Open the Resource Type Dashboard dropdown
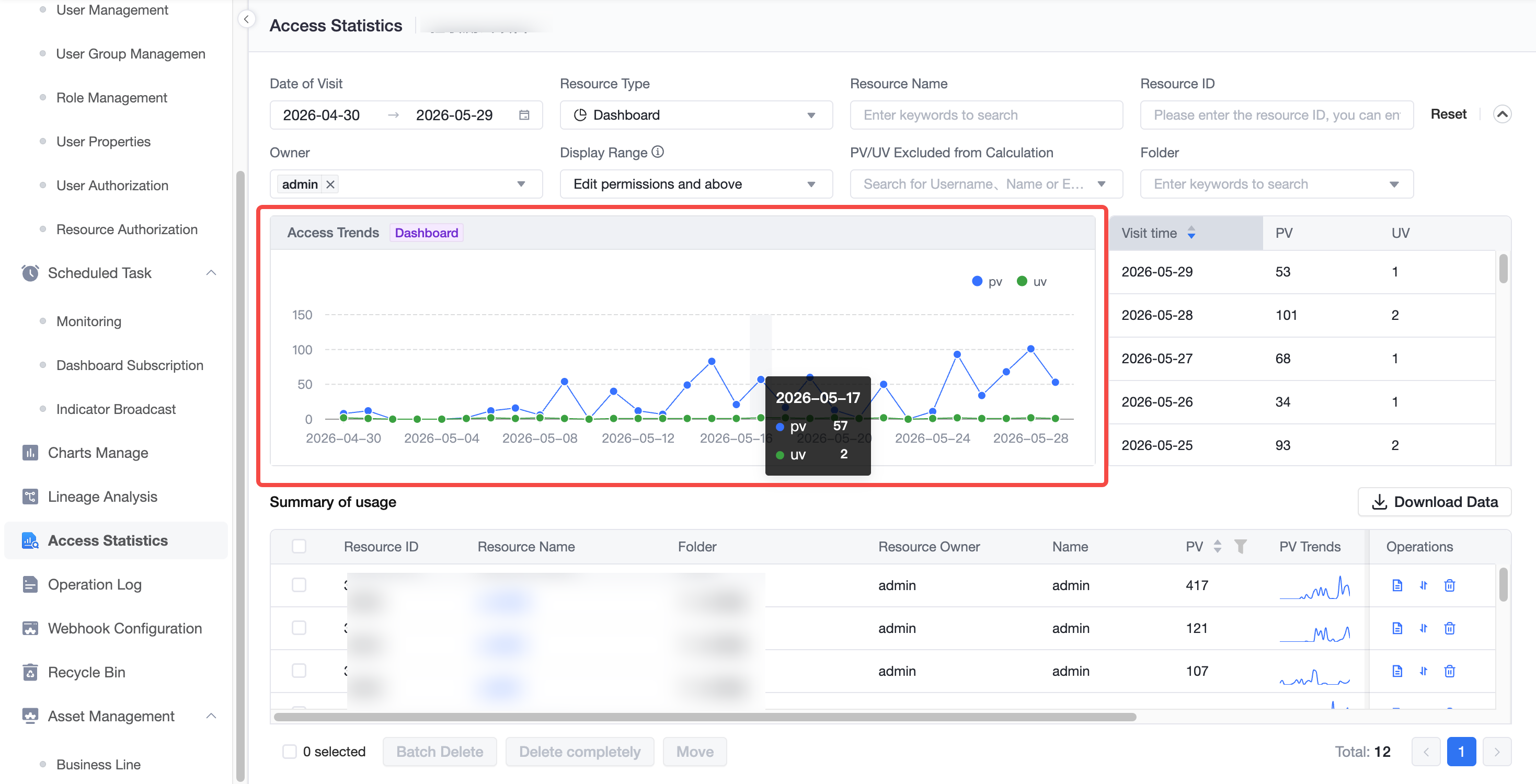 coord(696,115)
